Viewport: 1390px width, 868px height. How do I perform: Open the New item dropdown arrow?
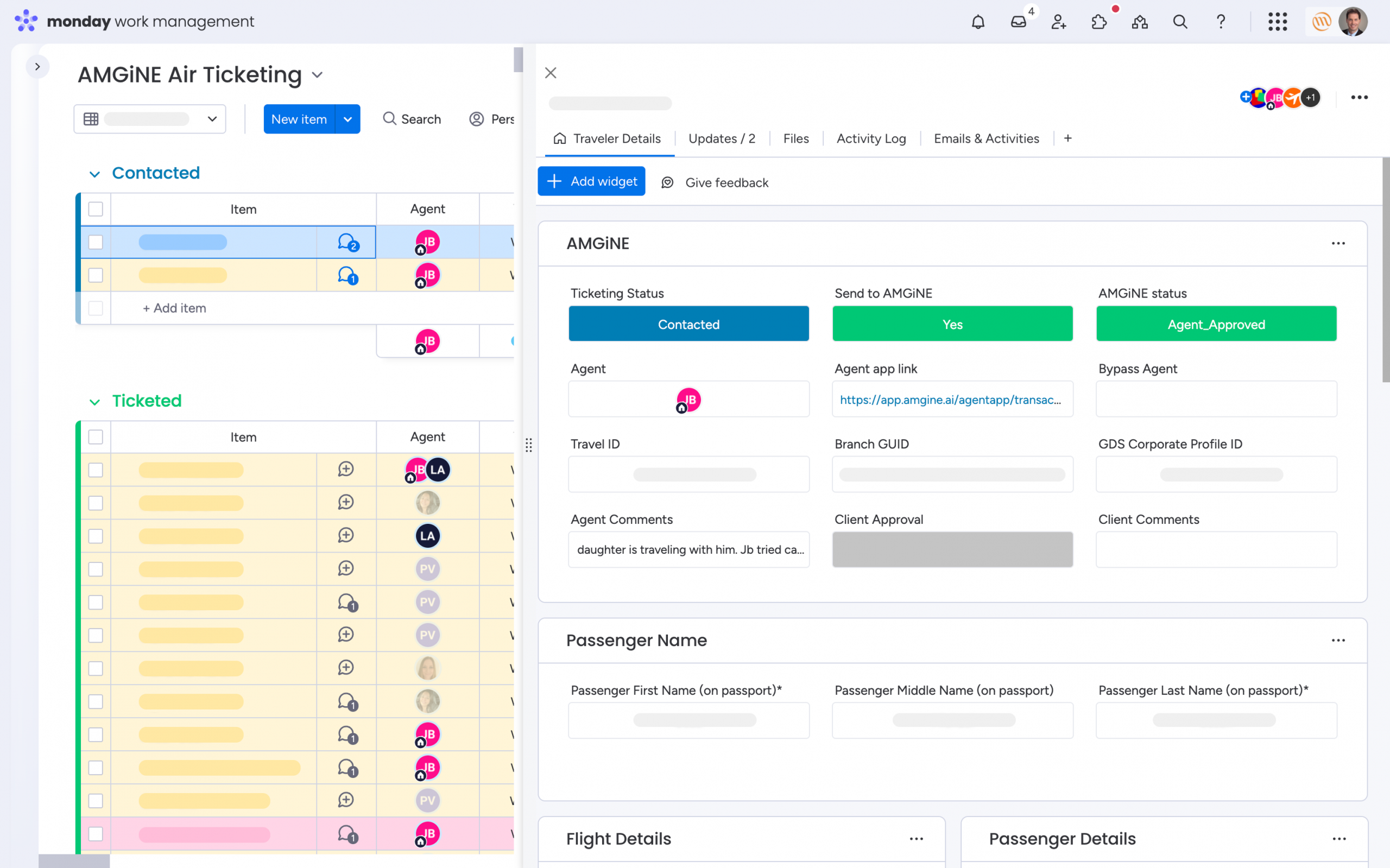pos(347,119)
